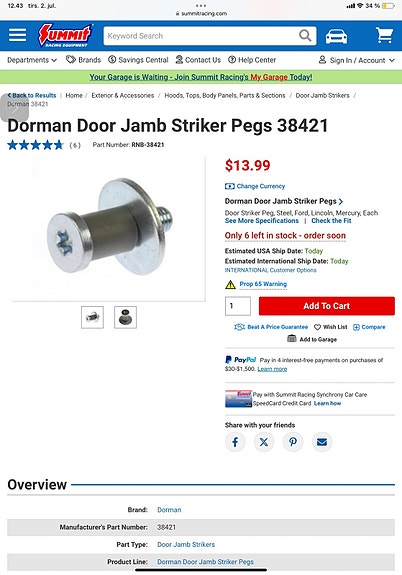The width and height of the screenshot is (402, 575).
Task: Open Dorman Door Jamb Striker Pegs chevron link
Action: (x=284, y=201)
